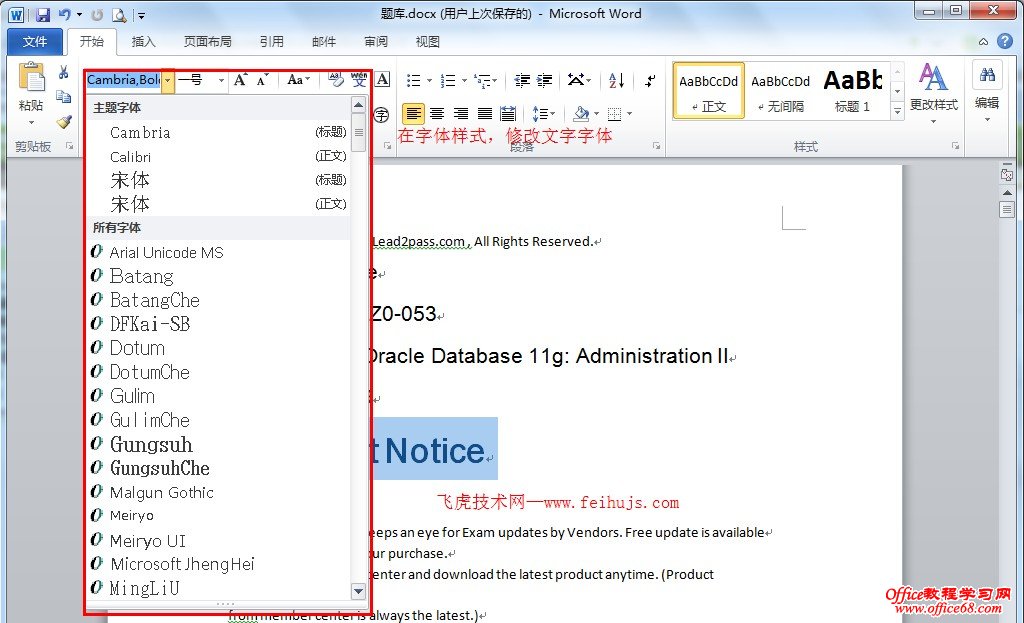
Task: Open the font size (一号) dropdown
Action: click(221, 80)
